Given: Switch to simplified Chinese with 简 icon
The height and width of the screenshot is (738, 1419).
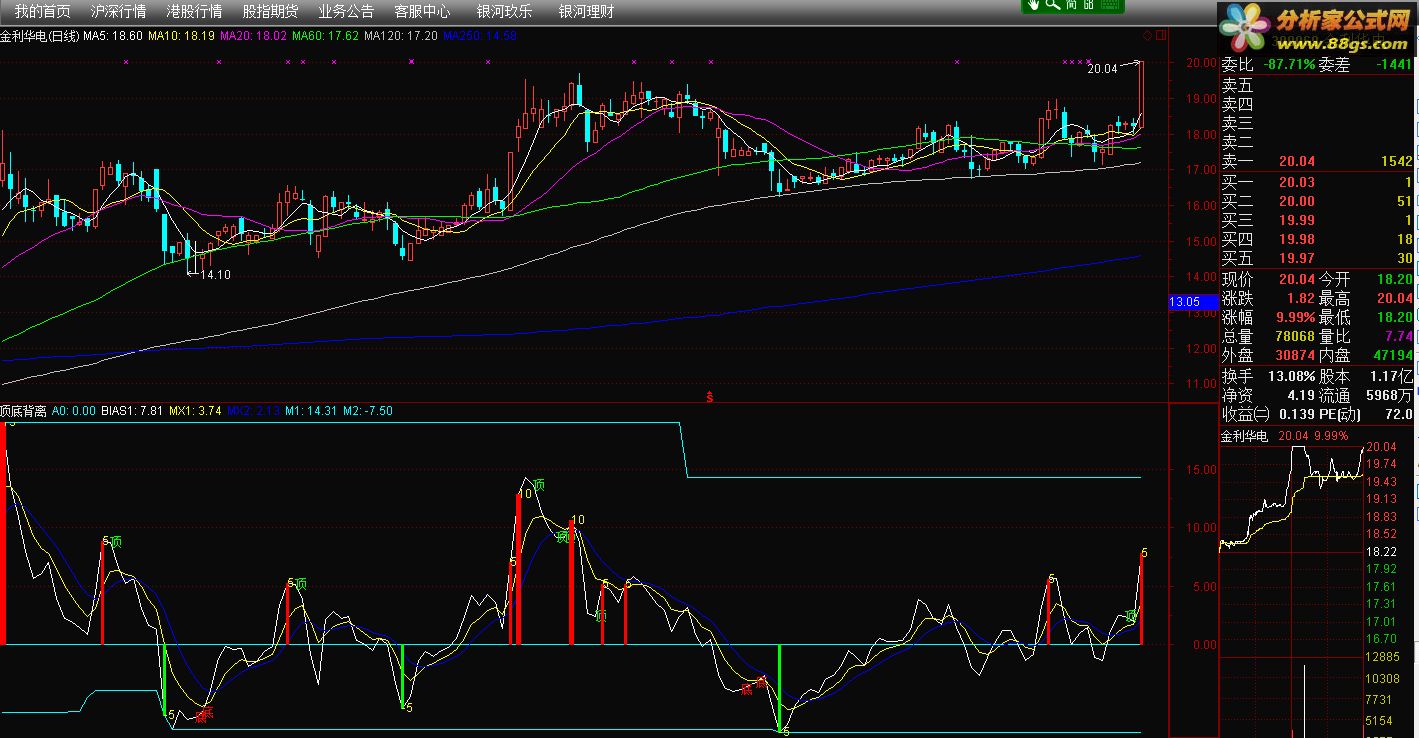Looking at the screenshot, I should 1072,5.
